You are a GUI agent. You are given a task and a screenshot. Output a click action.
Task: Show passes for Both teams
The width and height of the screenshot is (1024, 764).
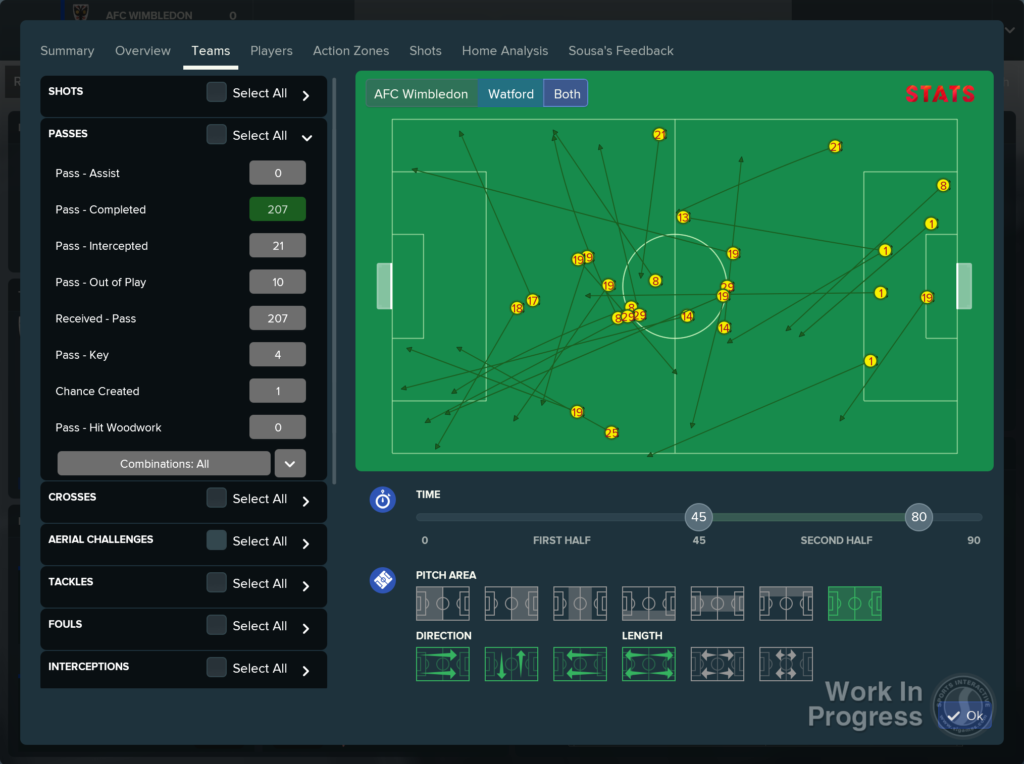(567, 93)
